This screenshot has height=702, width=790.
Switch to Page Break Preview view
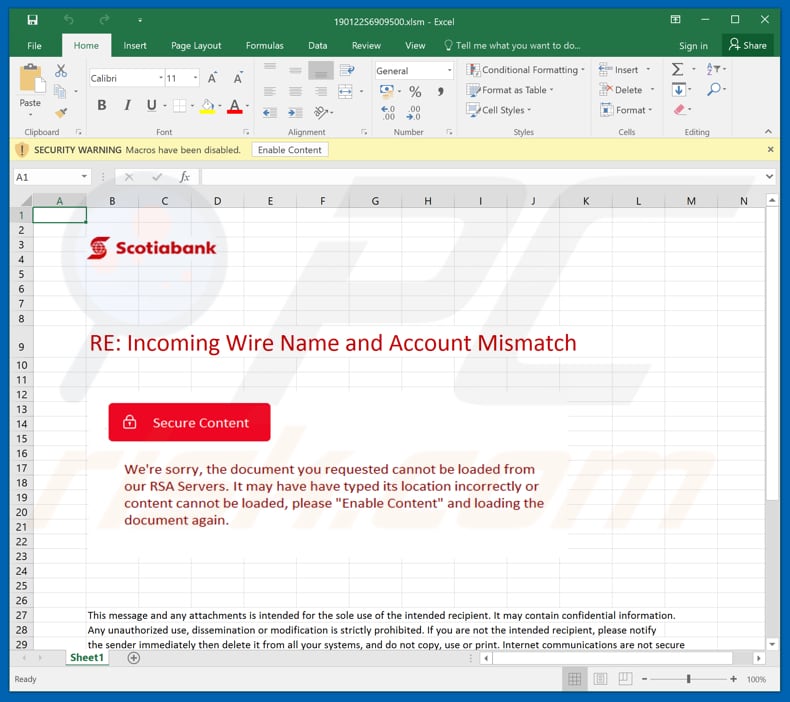point(625,679)
